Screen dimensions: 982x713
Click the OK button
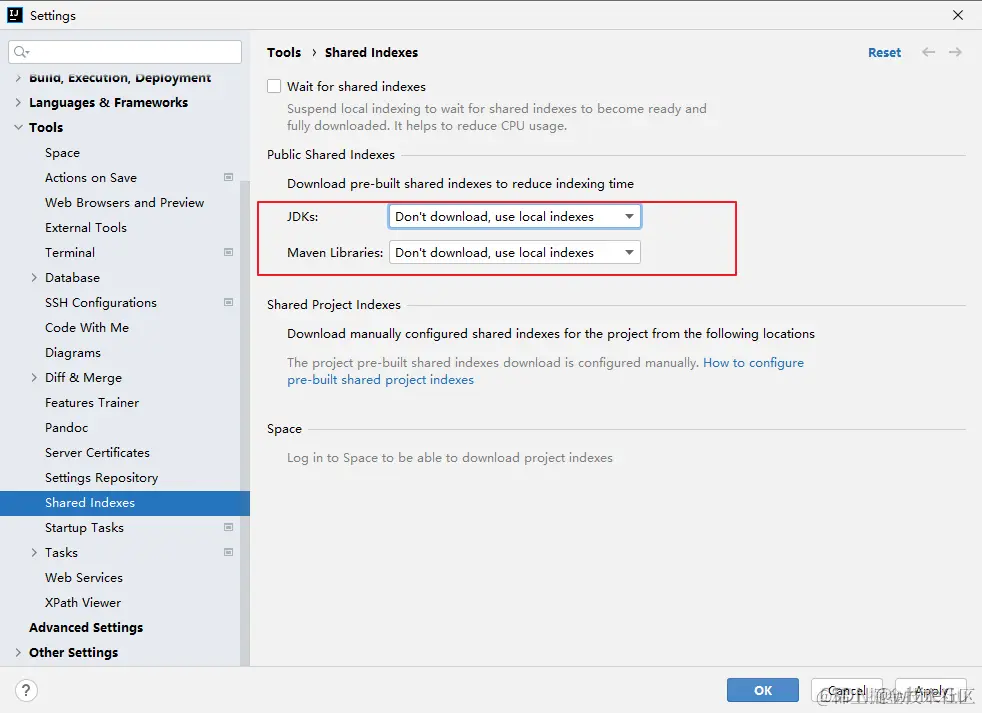tap(763, 690)
